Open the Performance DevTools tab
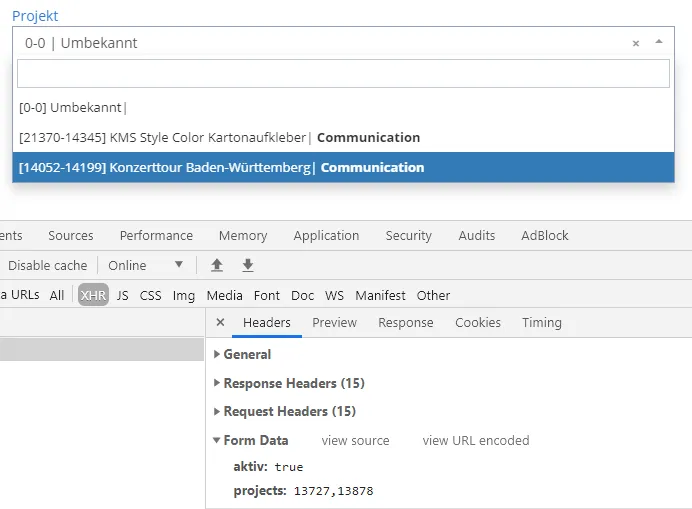Viewport: 692px width, 509px height. [x=156, y=235]
